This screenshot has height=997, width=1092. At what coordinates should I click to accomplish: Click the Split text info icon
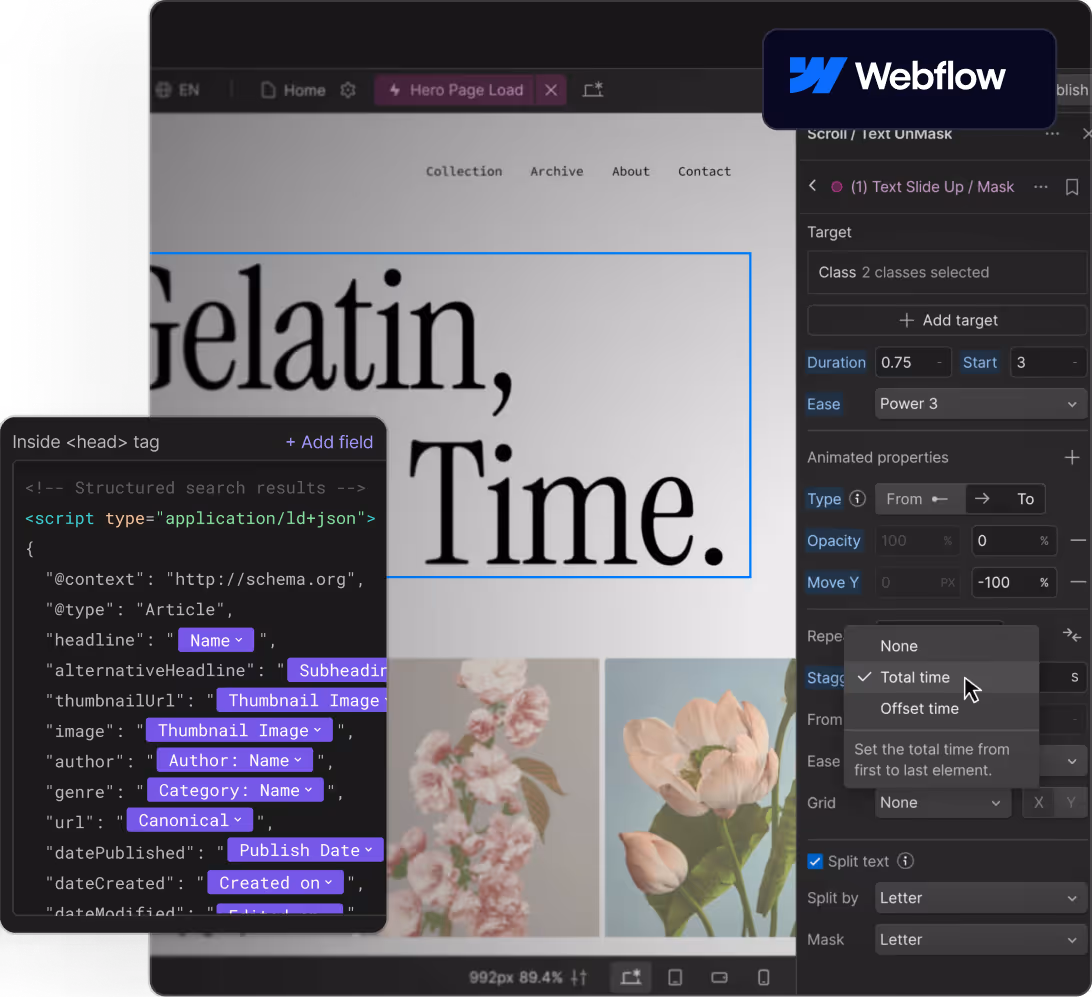(x=905, y=861)
